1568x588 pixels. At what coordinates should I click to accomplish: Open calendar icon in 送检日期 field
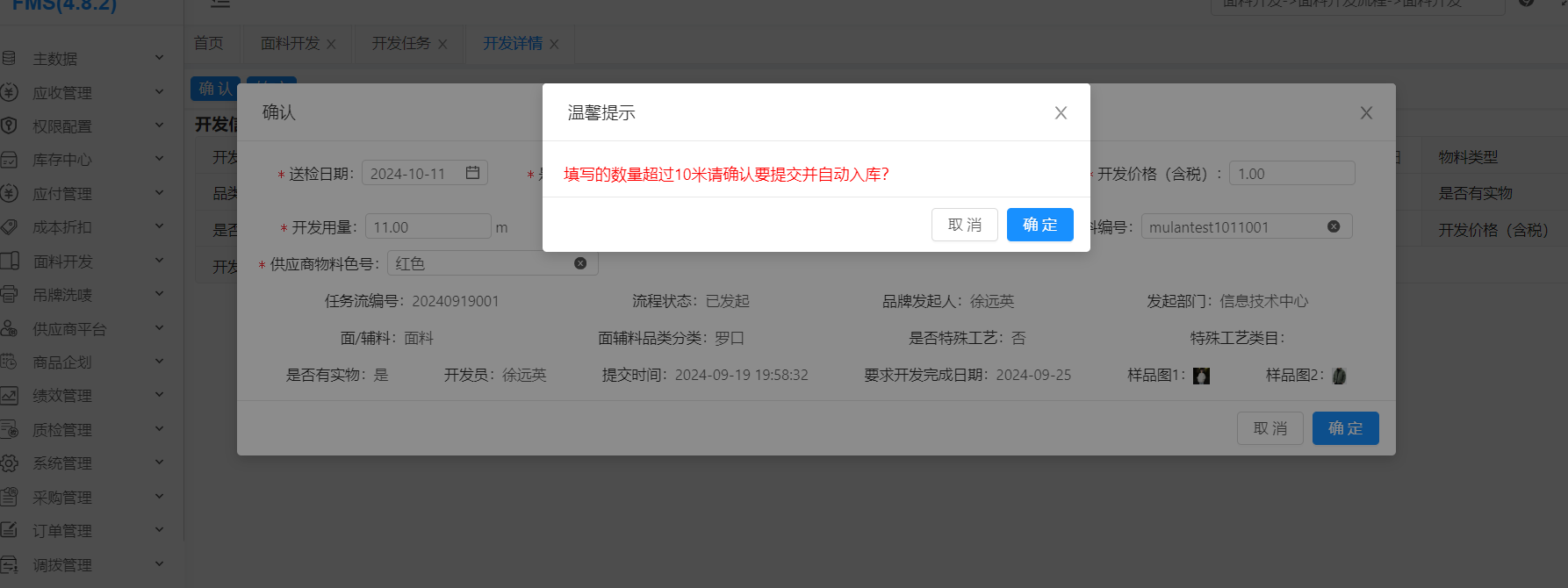coord(472,173)
